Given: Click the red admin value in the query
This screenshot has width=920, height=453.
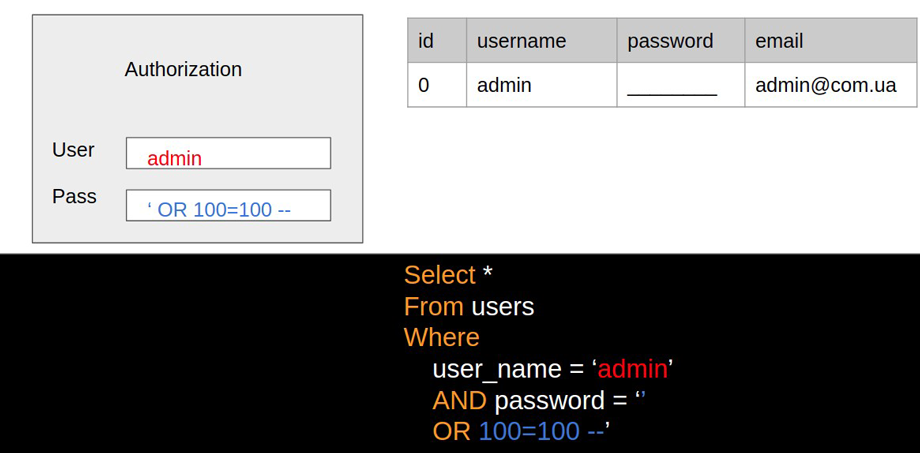Looking at the screenshot, I should coord(632,369).
